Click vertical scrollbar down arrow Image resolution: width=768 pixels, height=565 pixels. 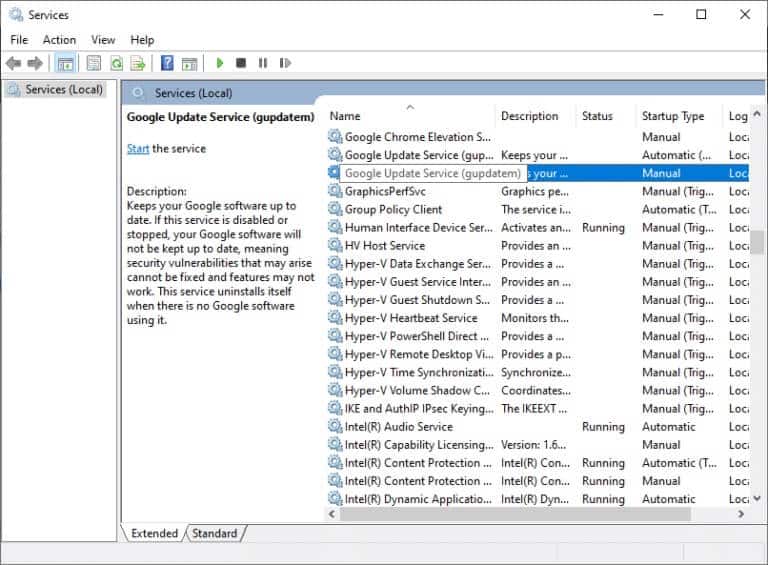[x=757, y=498]
